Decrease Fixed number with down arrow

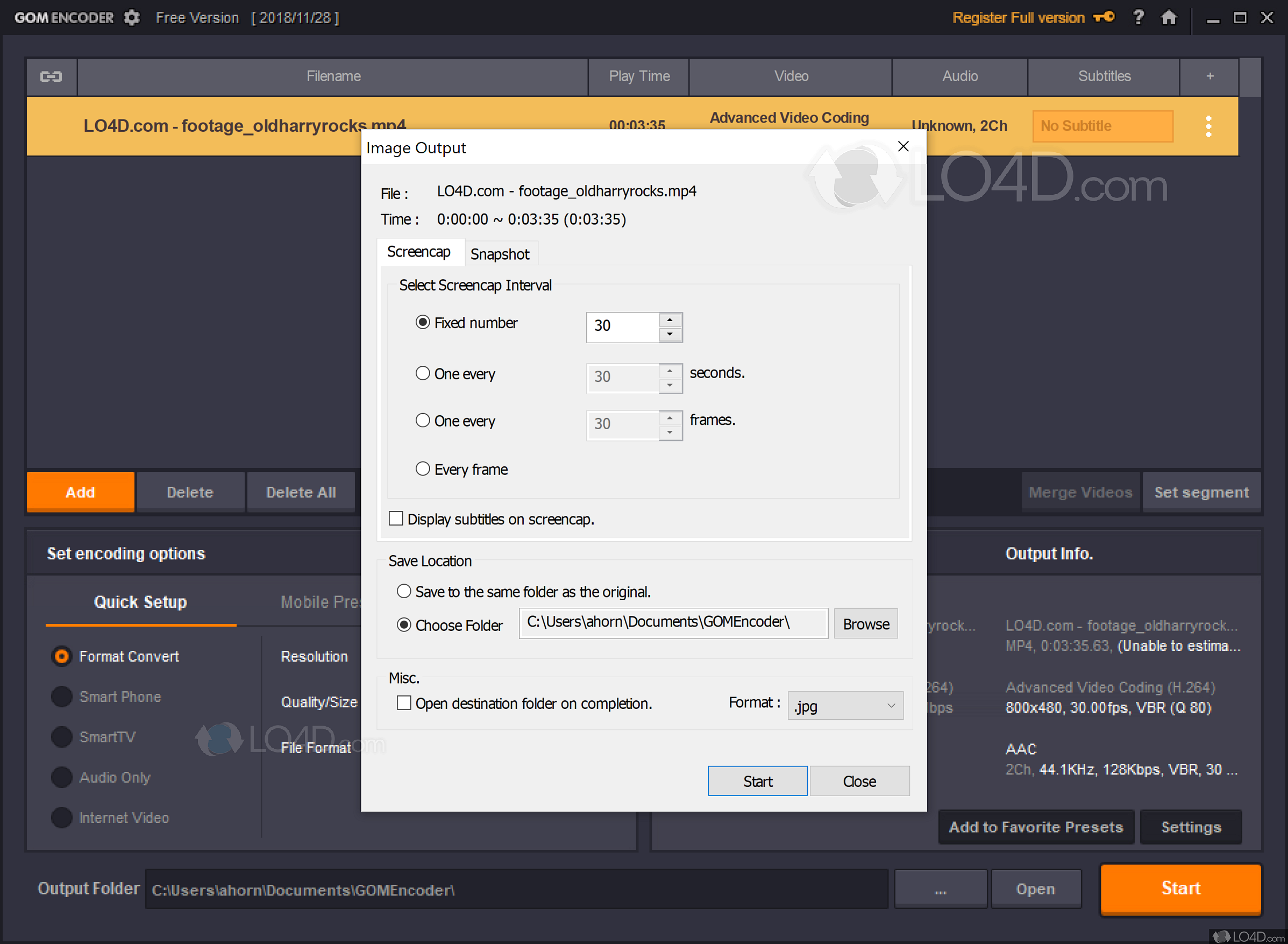coord(670,334)
